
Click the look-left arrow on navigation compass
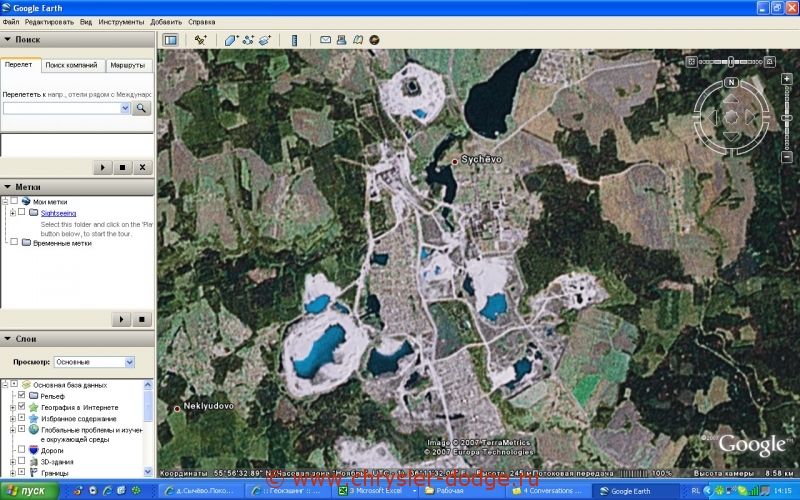[712, 117]
